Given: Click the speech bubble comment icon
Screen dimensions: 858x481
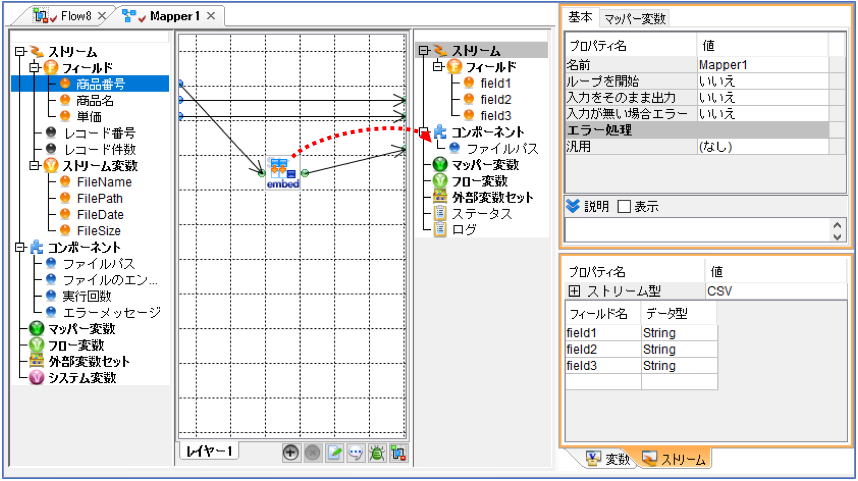Looking at the screenshot, I should pyautogui.click(x=356, y=453).
